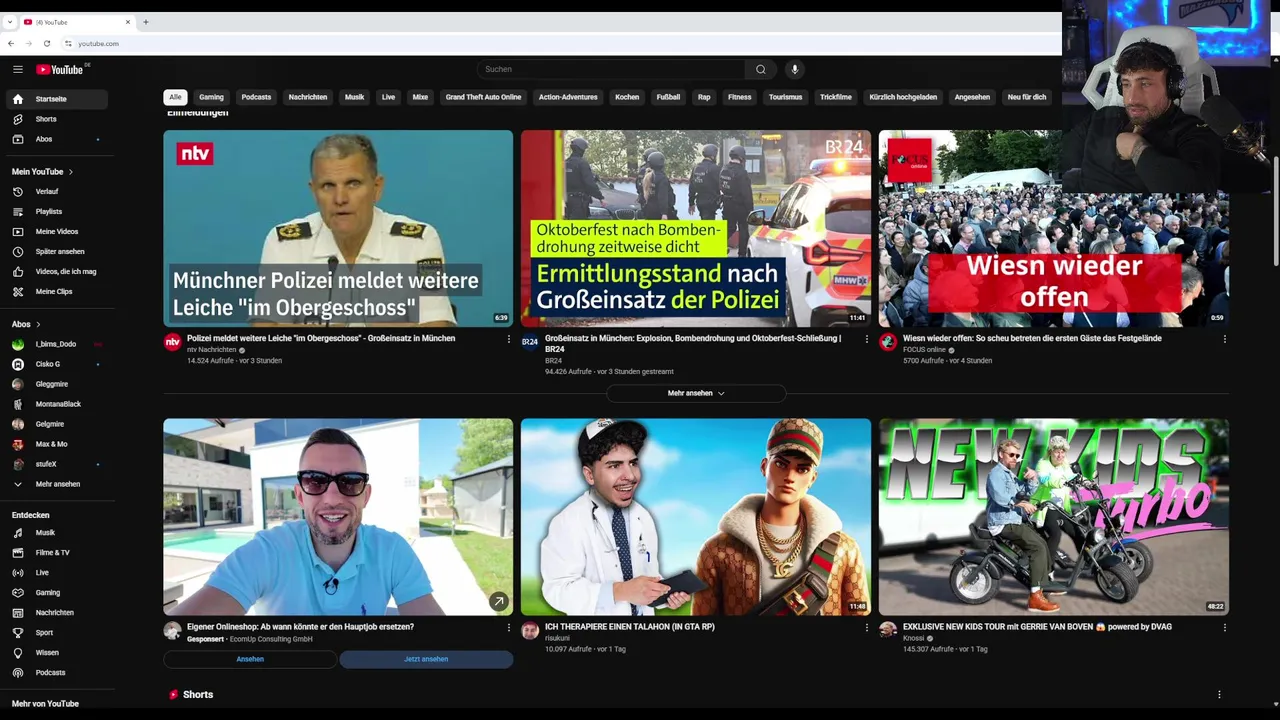Image resolution: width=1280 pixels, height=720 pixels.
Task: Select the Podcasts filter chip
Action: 256,97
